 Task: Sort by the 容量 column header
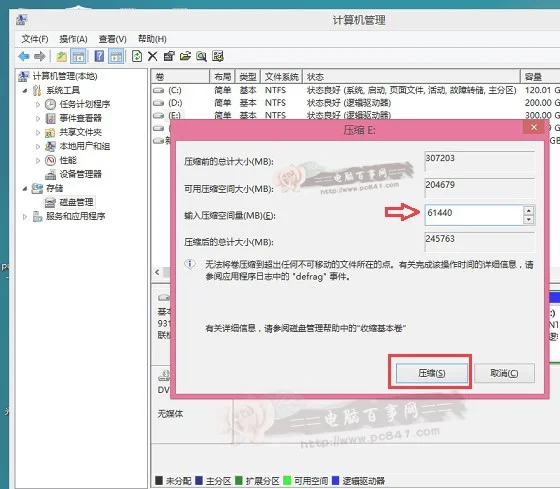pyautogui.click(x=540, y=76)
